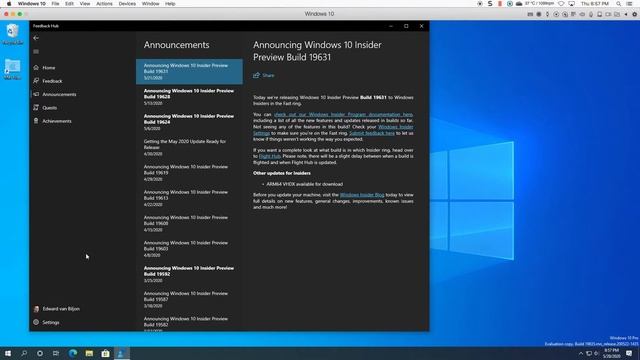
Task: Follow the Submit feedback here link
Action: point(372,133)
